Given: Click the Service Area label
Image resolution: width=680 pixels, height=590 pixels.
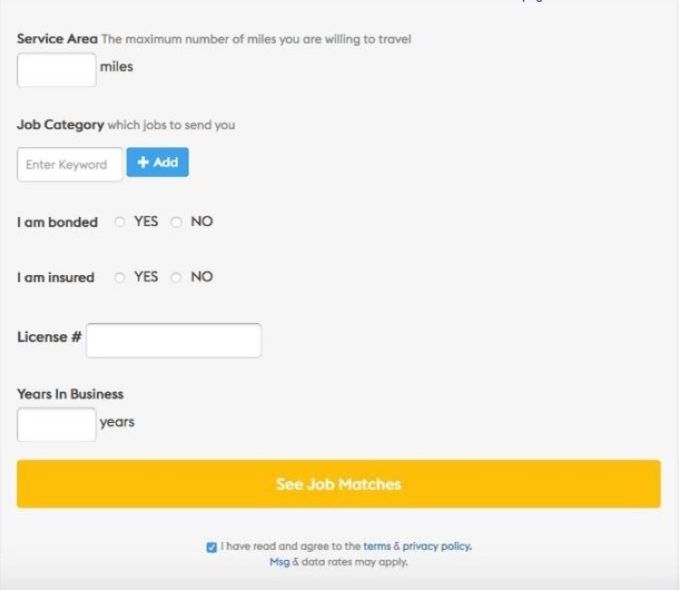Looking at the screenshot, I should [57, 39].
